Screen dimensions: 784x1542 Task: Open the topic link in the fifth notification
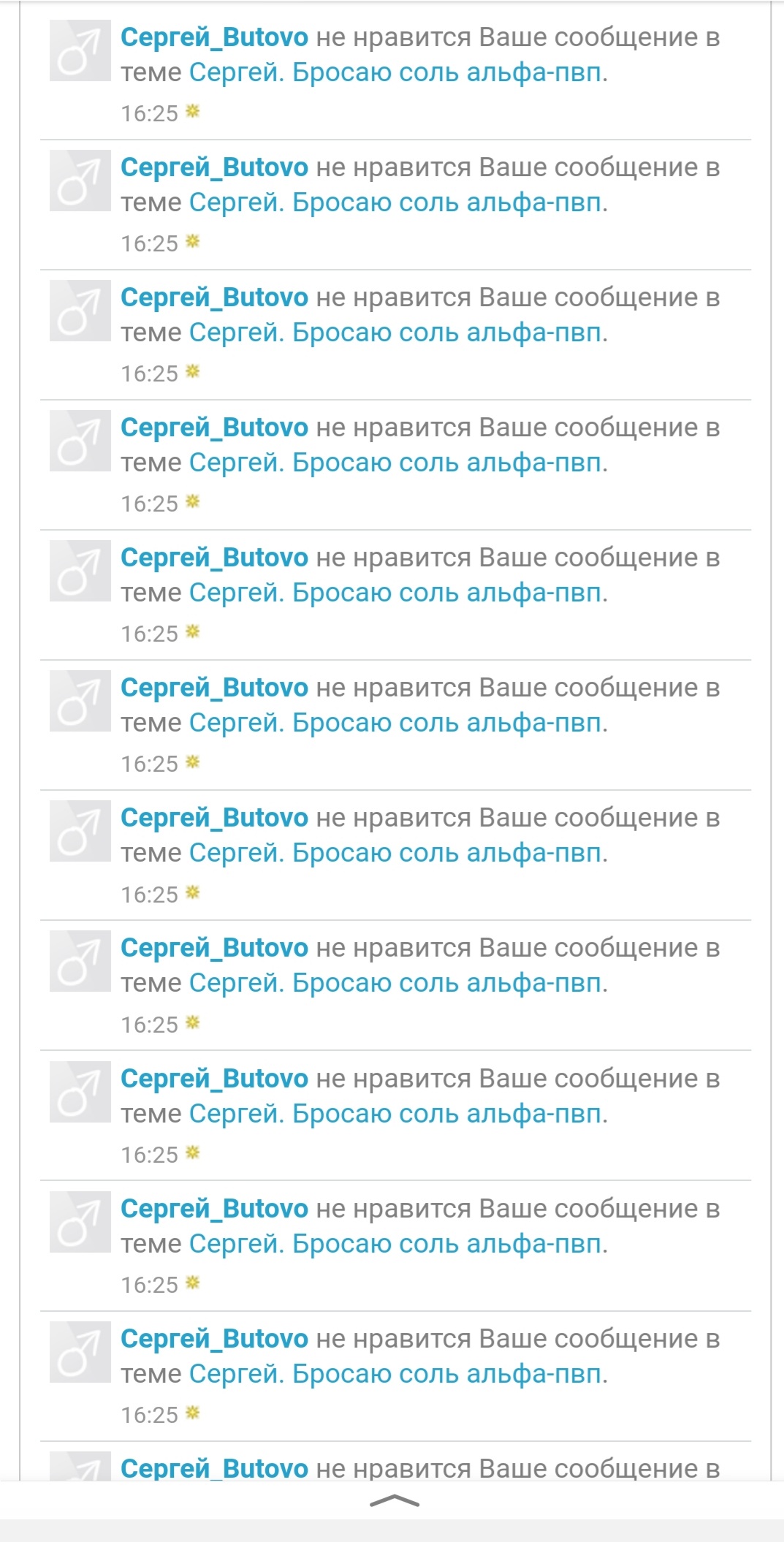397,593
